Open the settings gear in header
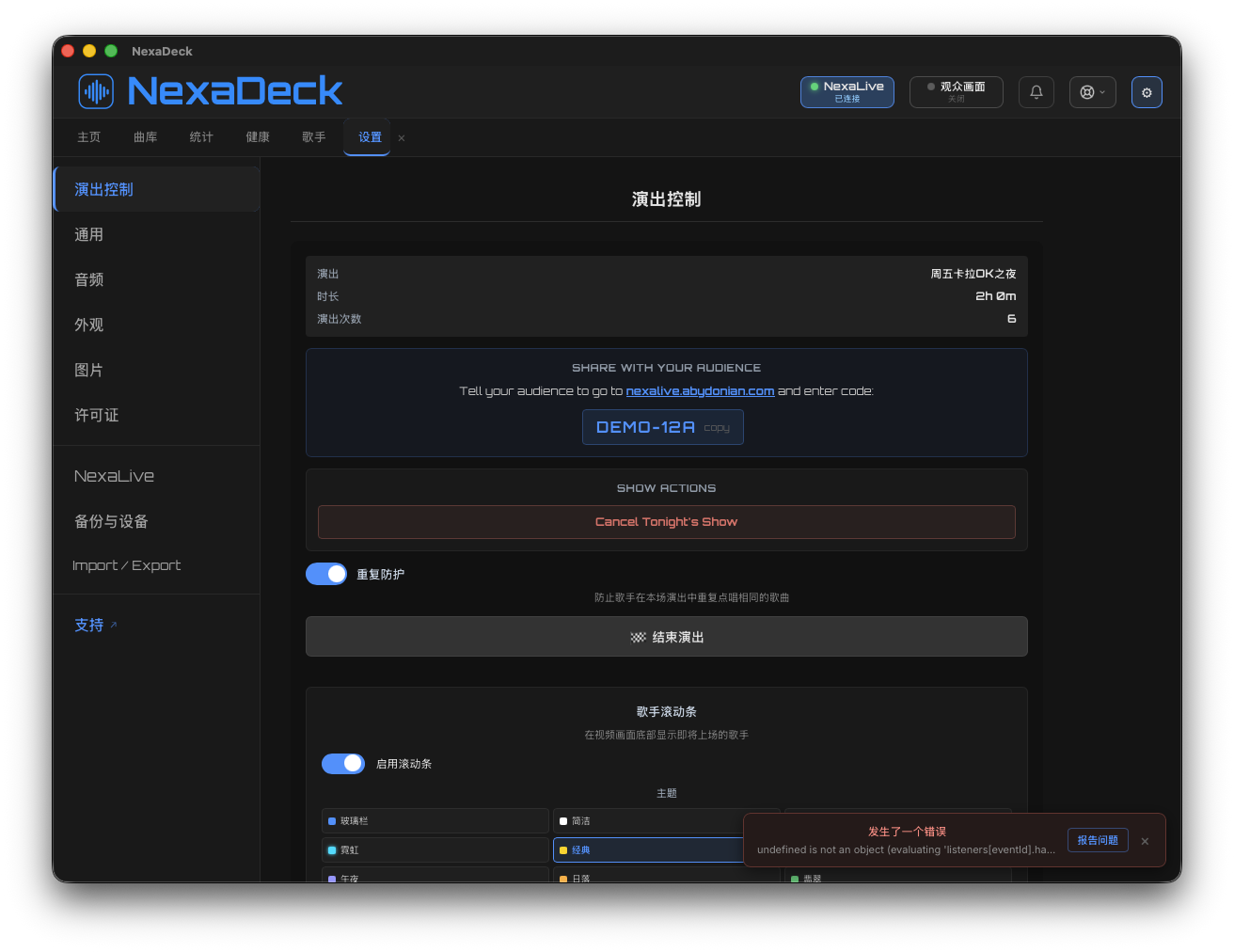 [1147, 92]
